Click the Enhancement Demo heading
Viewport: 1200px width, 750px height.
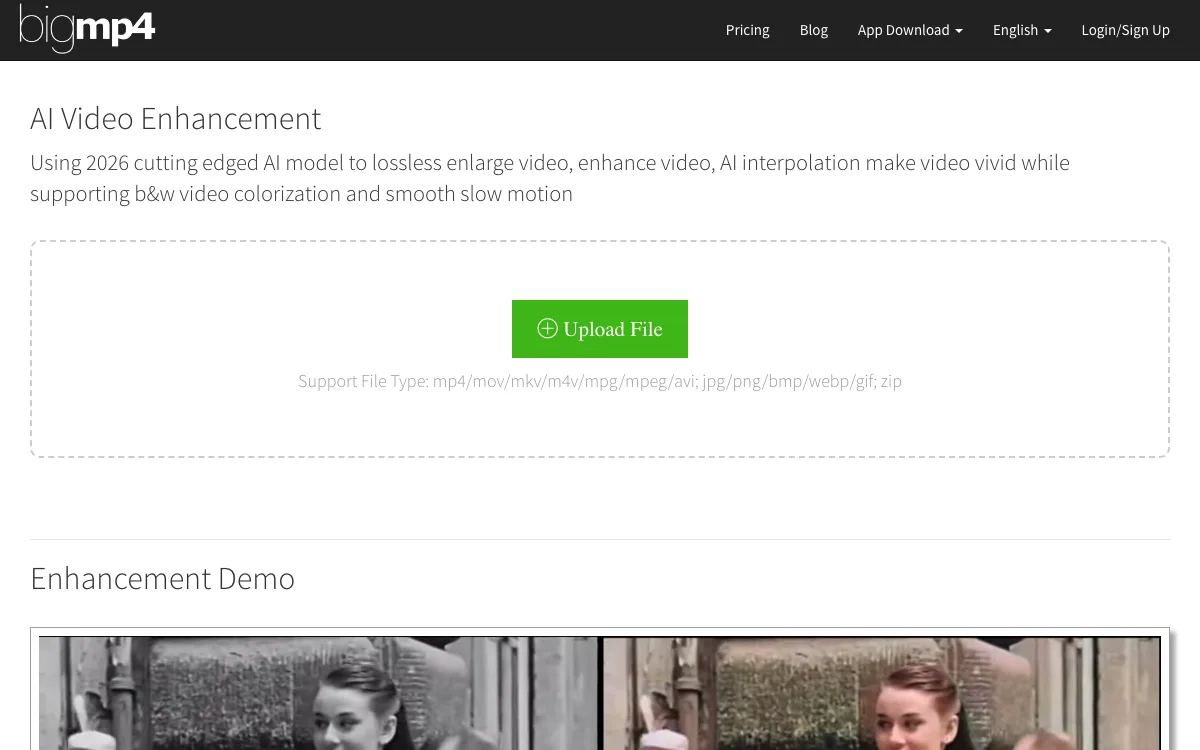(x=162, y=578)
